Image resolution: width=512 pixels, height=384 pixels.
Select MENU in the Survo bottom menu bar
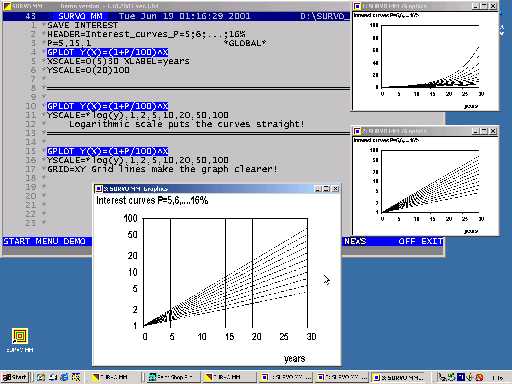point(47,241)
